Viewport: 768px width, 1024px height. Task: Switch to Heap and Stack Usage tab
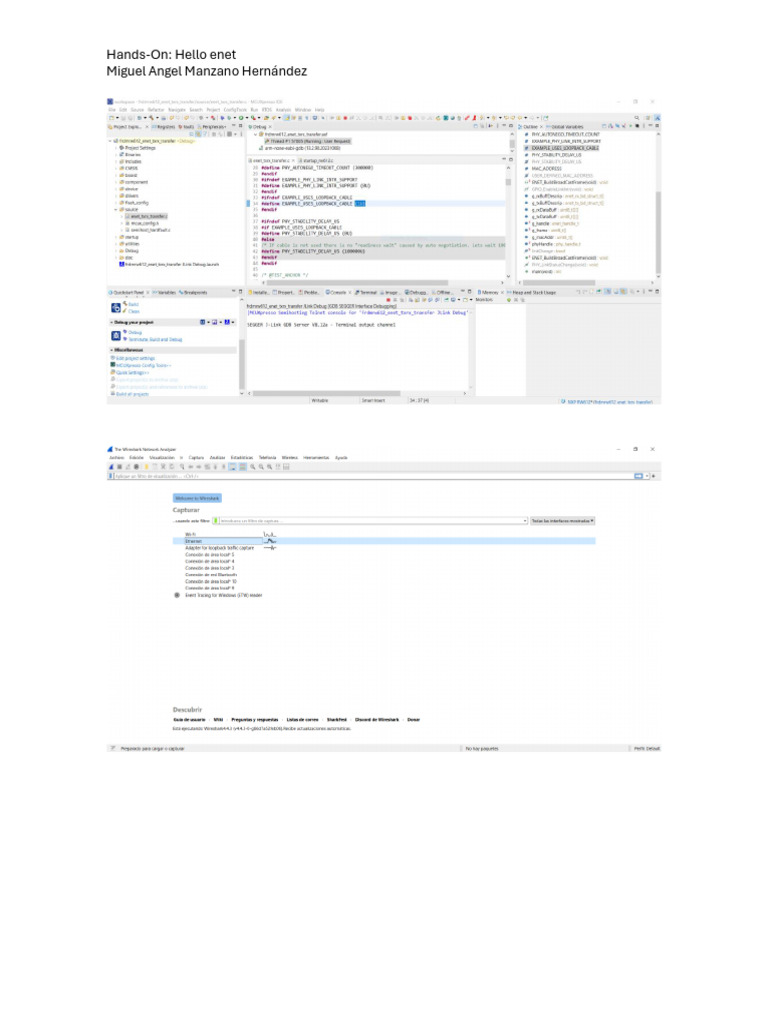tap(534, 293)
